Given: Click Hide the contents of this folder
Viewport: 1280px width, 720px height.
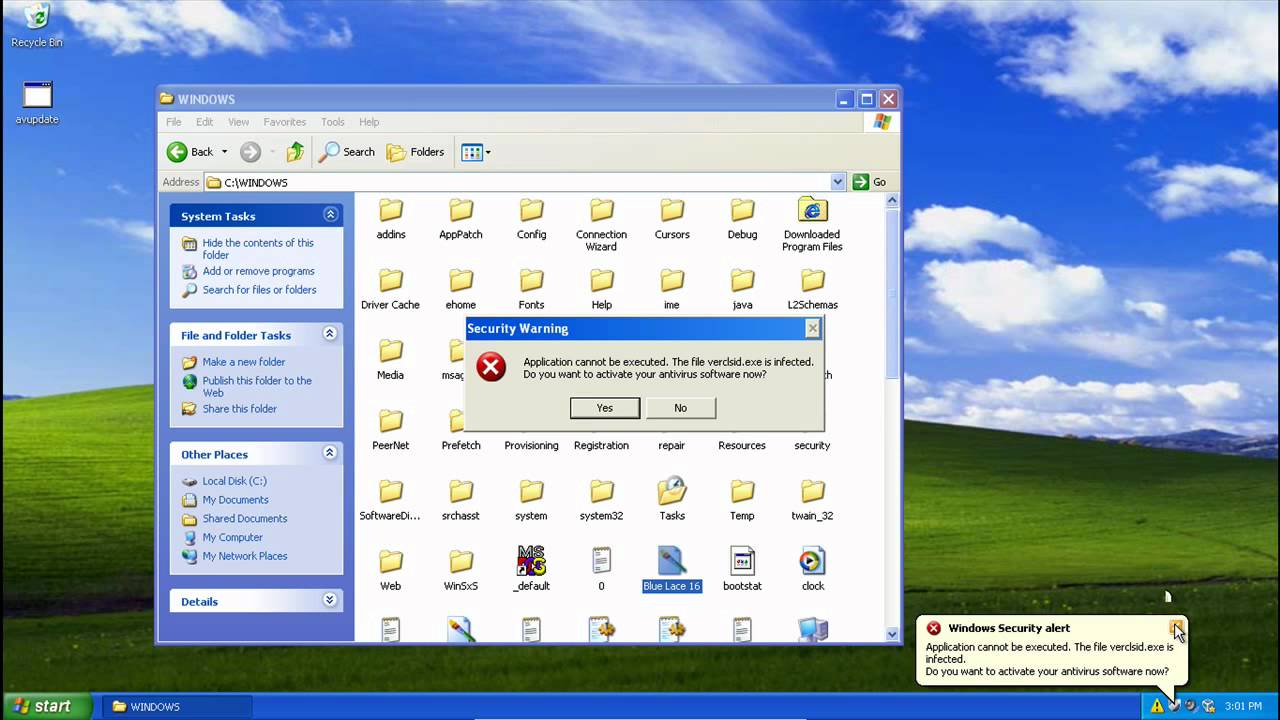Looking at the screenshot, I should click(258, 249).
